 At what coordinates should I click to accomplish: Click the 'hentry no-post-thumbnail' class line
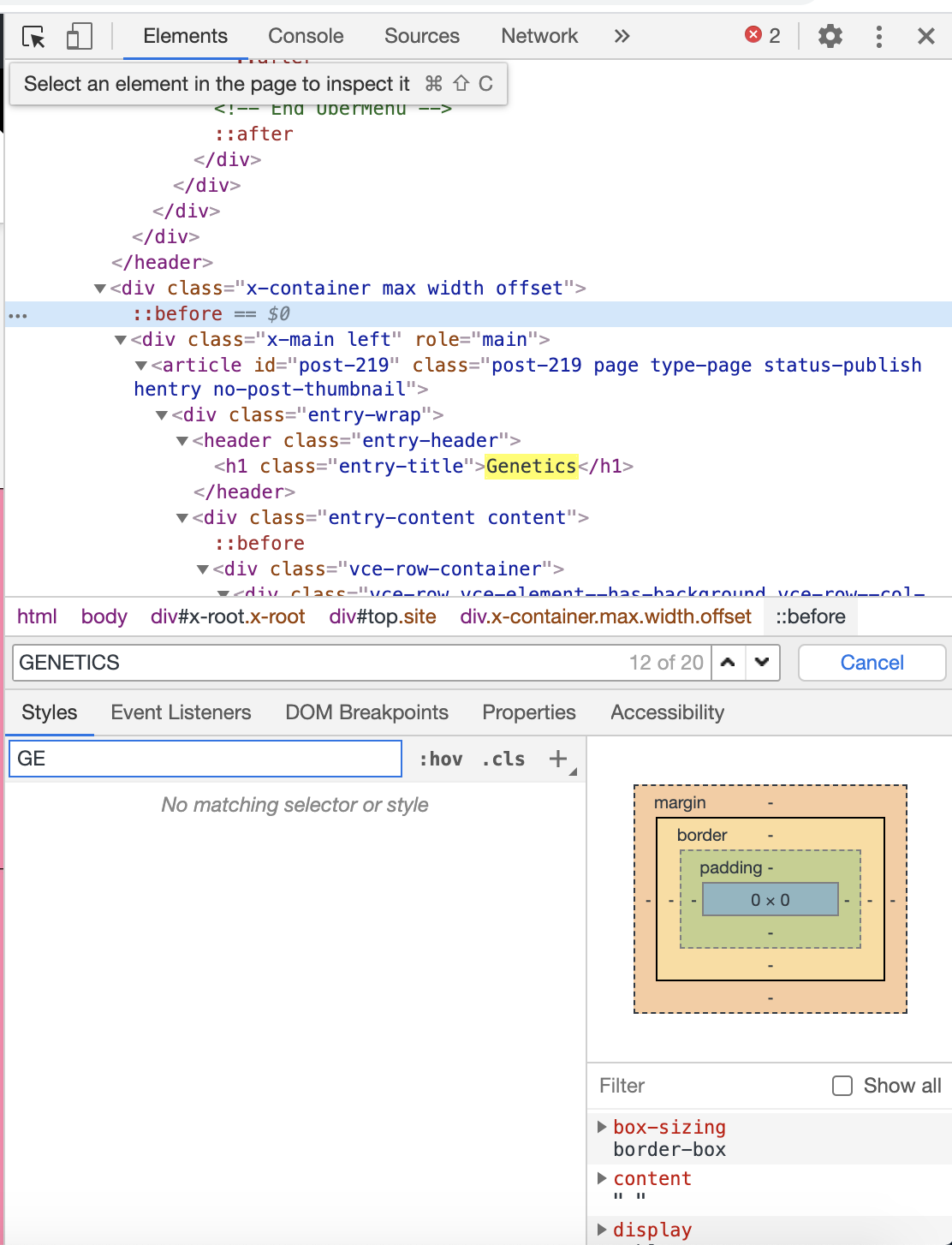[x=281, y=390]
